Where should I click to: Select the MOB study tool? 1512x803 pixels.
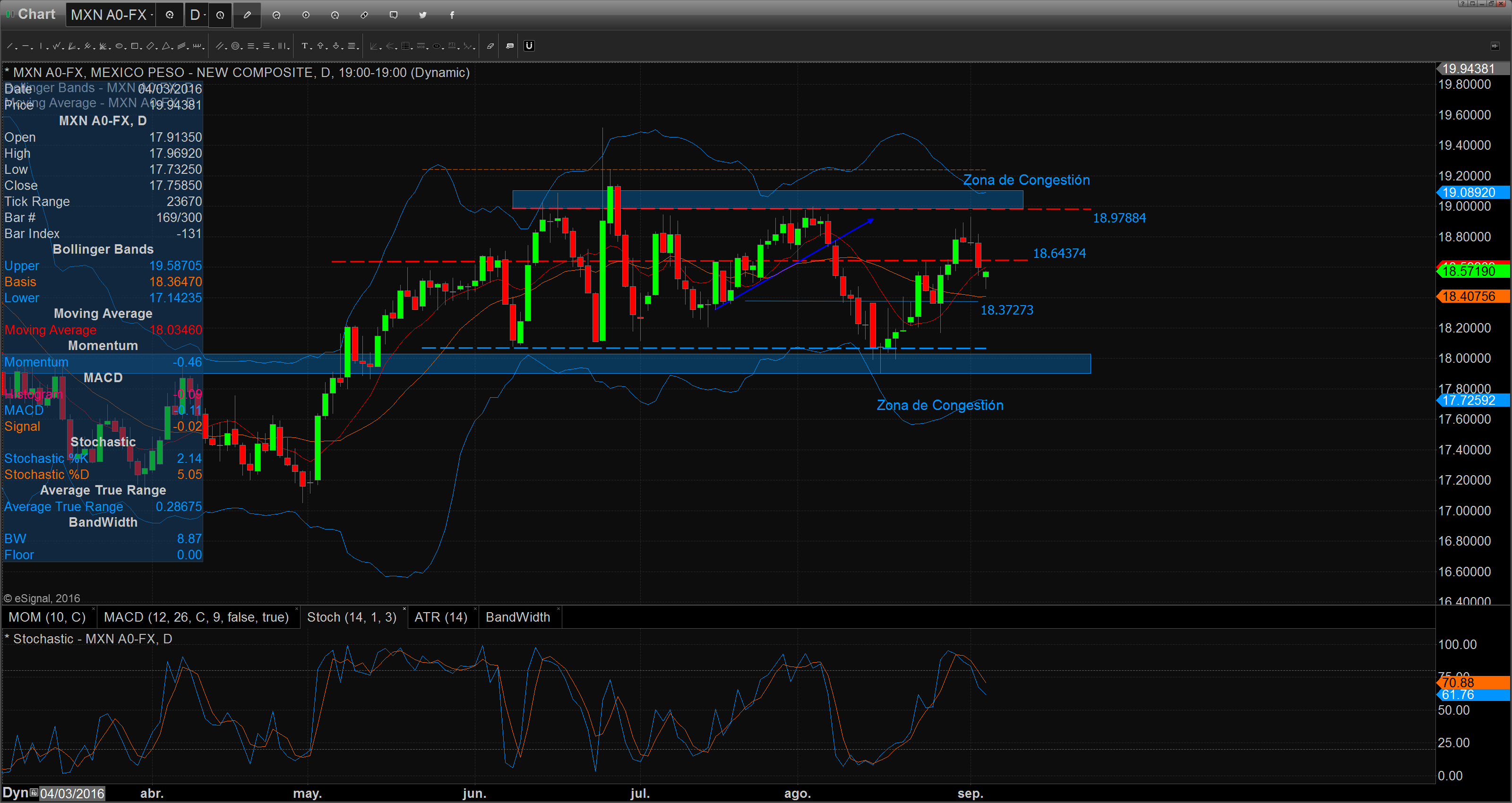(421, 46)
